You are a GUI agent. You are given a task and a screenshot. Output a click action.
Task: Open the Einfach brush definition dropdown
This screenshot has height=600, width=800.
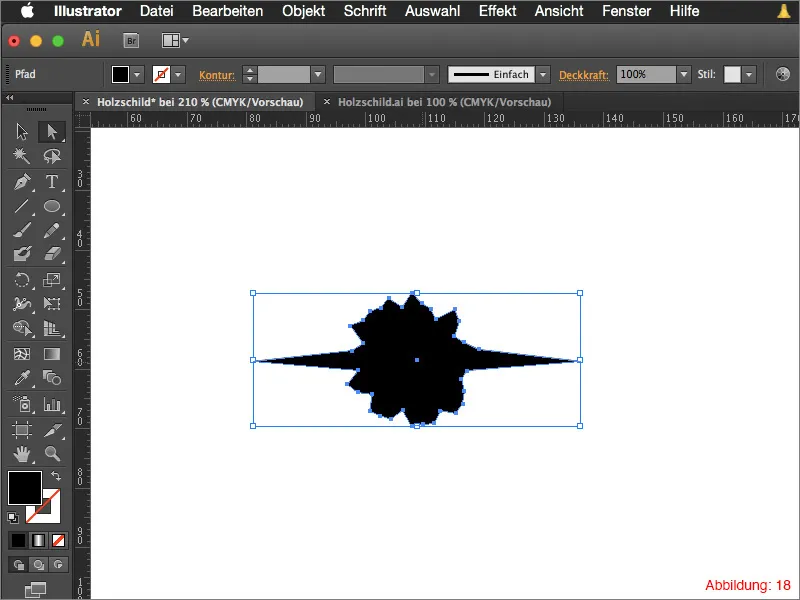tap(543, 74)
